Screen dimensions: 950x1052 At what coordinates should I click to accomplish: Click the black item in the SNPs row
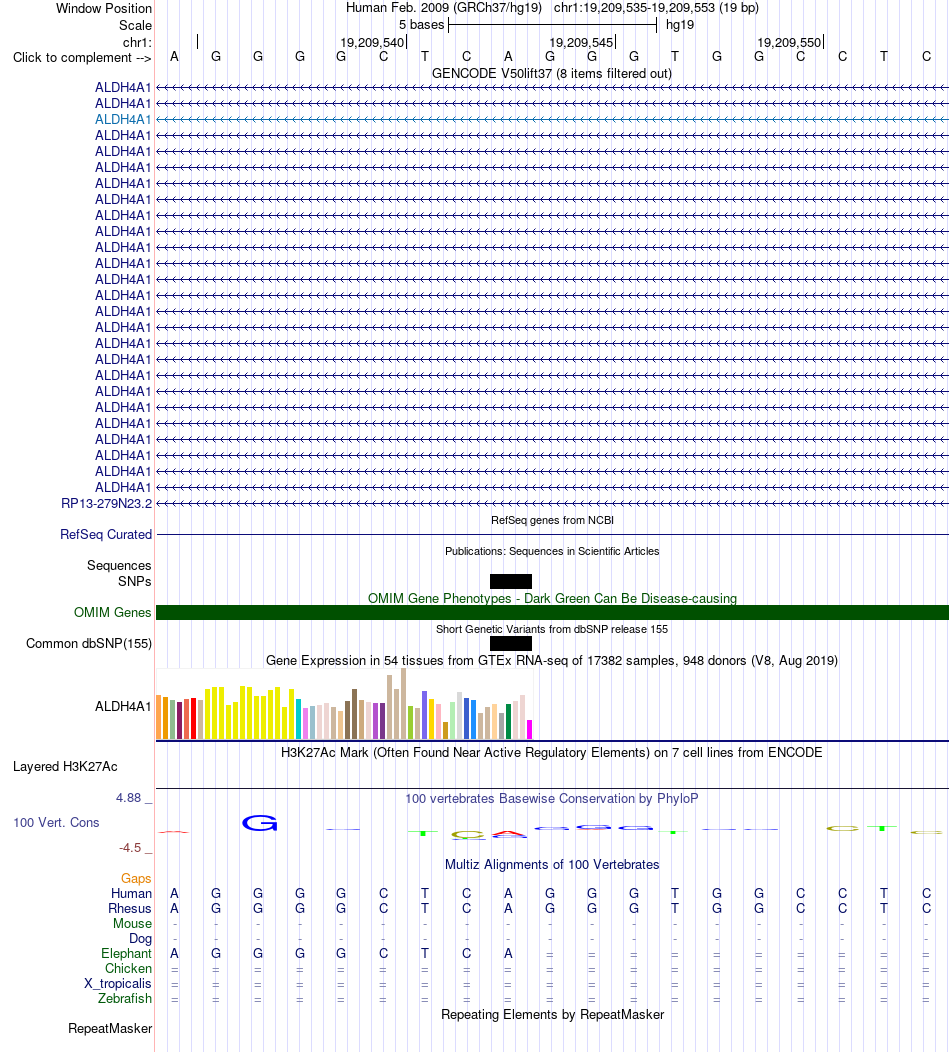511,582
